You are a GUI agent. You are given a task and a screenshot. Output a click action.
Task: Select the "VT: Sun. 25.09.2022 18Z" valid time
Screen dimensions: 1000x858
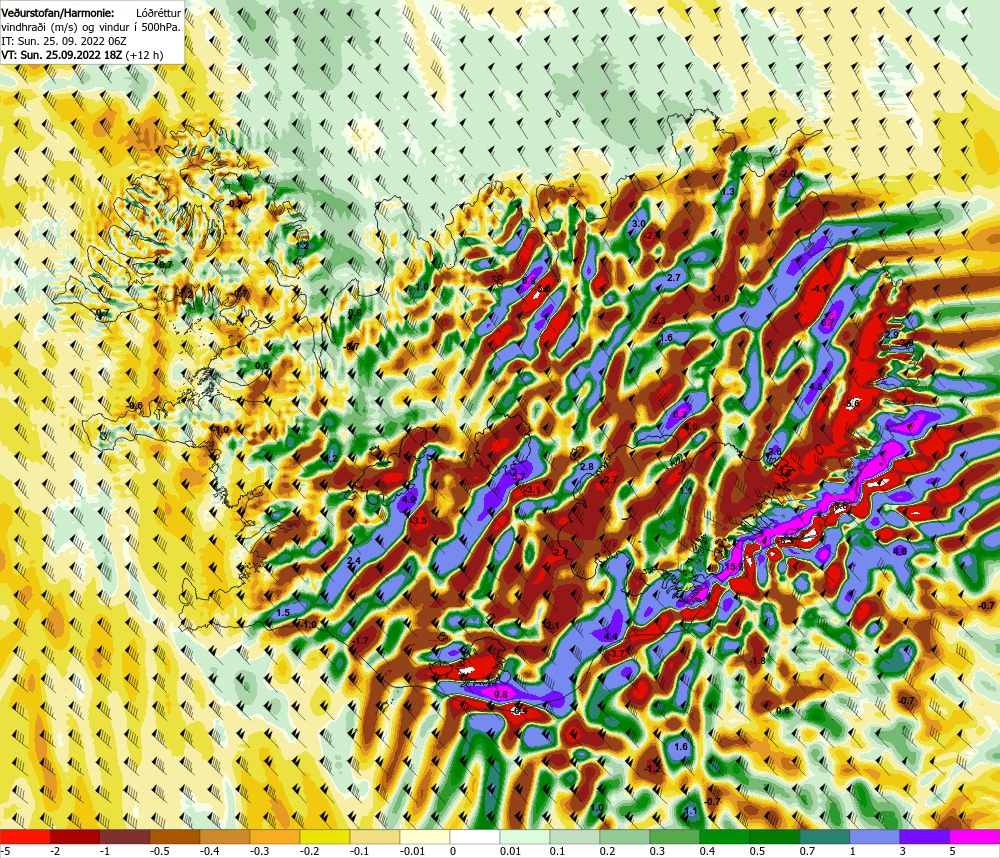[62, 55]
